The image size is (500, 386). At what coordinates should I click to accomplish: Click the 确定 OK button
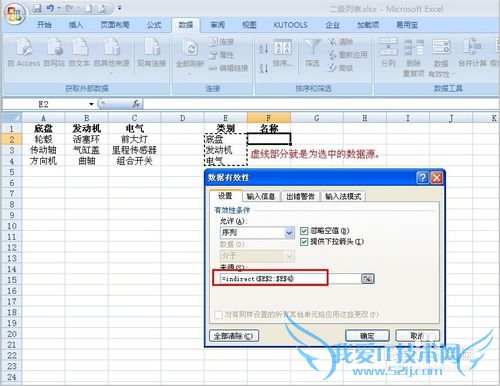point(367,336)
